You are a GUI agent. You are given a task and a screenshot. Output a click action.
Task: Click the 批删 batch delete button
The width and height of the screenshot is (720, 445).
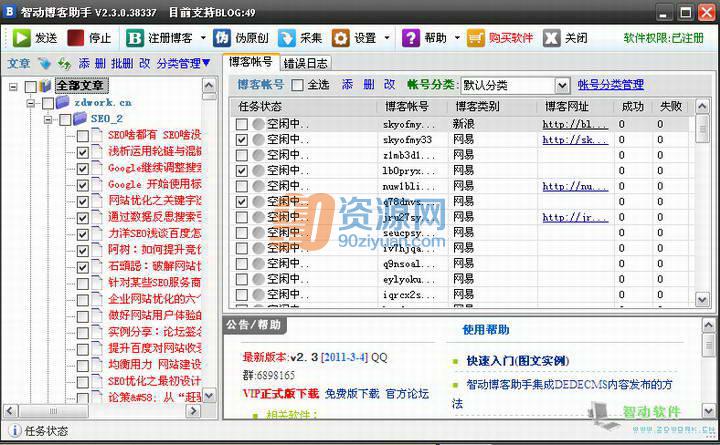click(122, 63)
